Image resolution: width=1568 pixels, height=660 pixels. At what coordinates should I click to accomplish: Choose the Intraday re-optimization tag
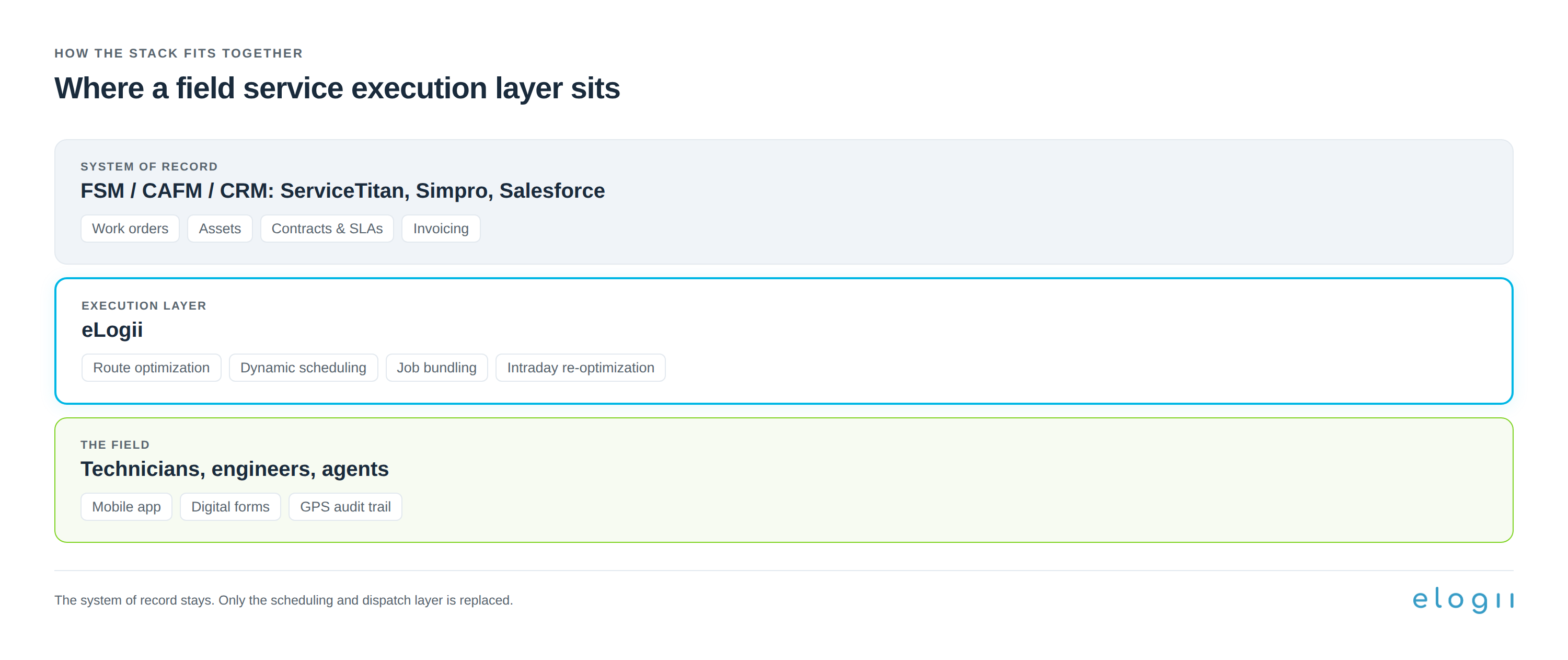coord(581,368)
